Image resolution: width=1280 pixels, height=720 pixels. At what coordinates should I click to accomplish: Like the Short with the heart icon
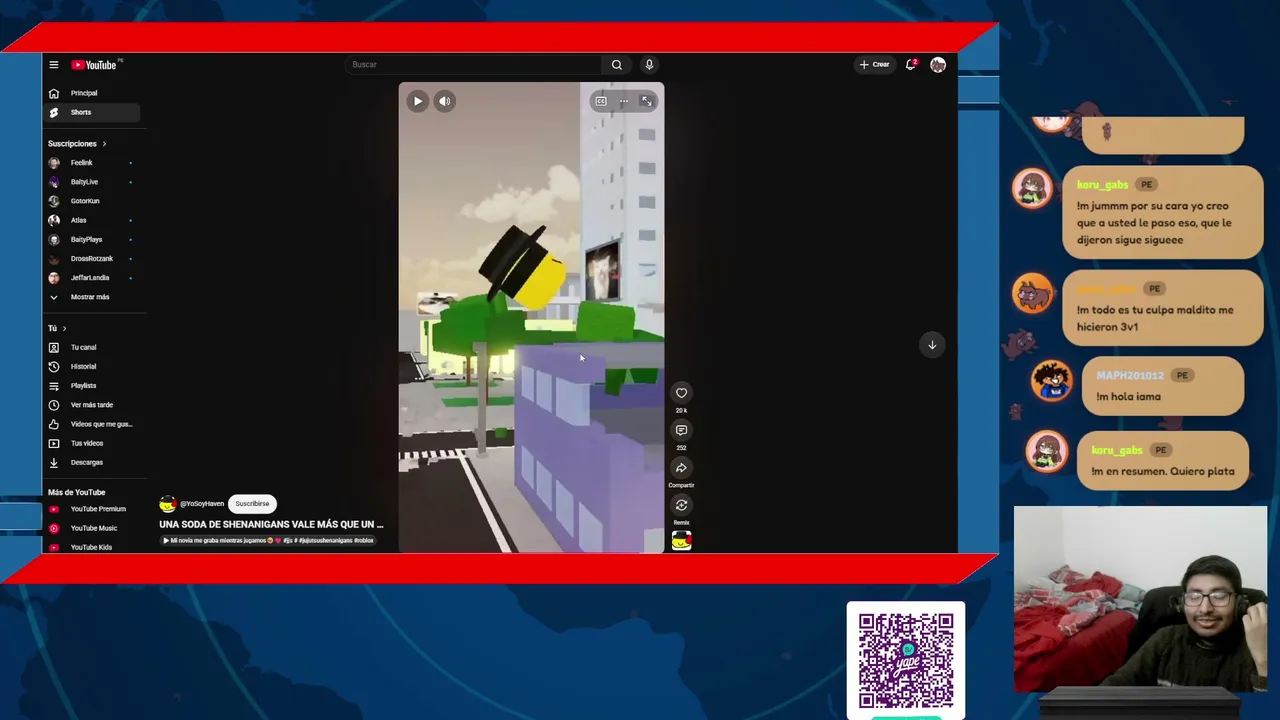click(x=681, y=393)
